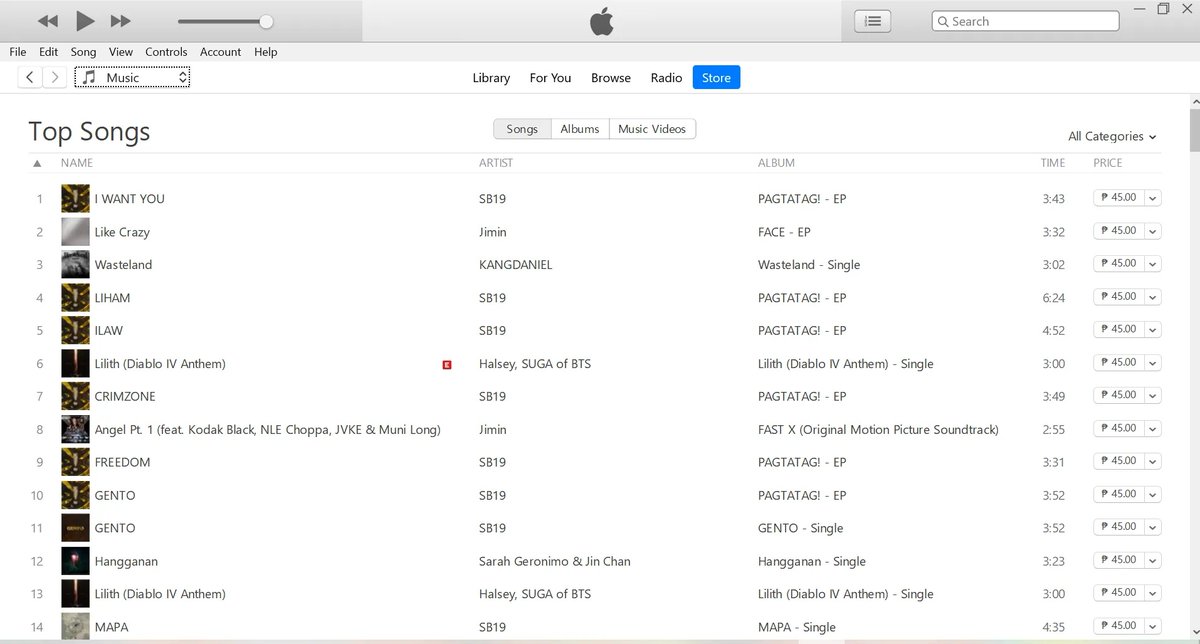Buy Wasteland for ₱45.00
Screen dimensions: 1200x644
pos(1118,264)
